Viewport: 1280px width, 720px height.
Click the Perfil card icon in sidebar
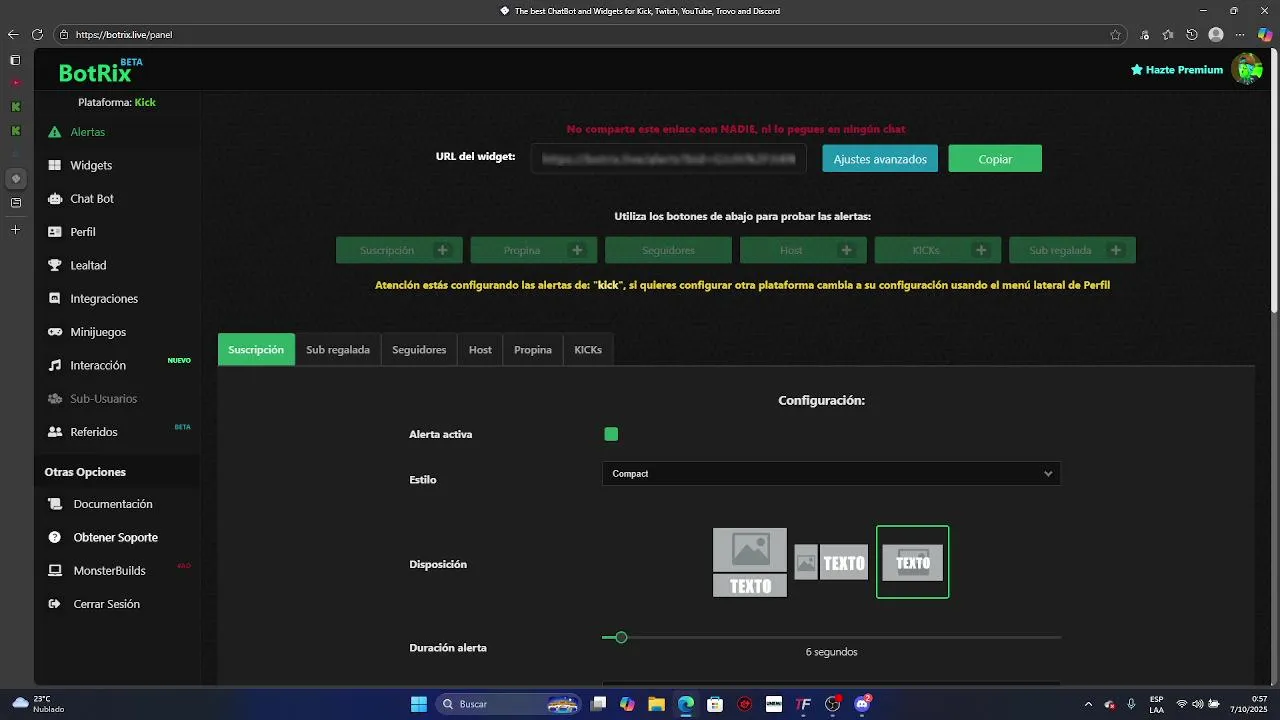(x=55, y=232)
